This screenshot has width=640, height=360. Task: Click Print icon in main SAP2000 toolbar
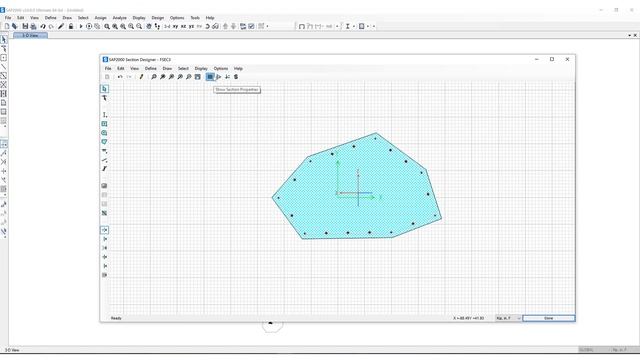33,26
